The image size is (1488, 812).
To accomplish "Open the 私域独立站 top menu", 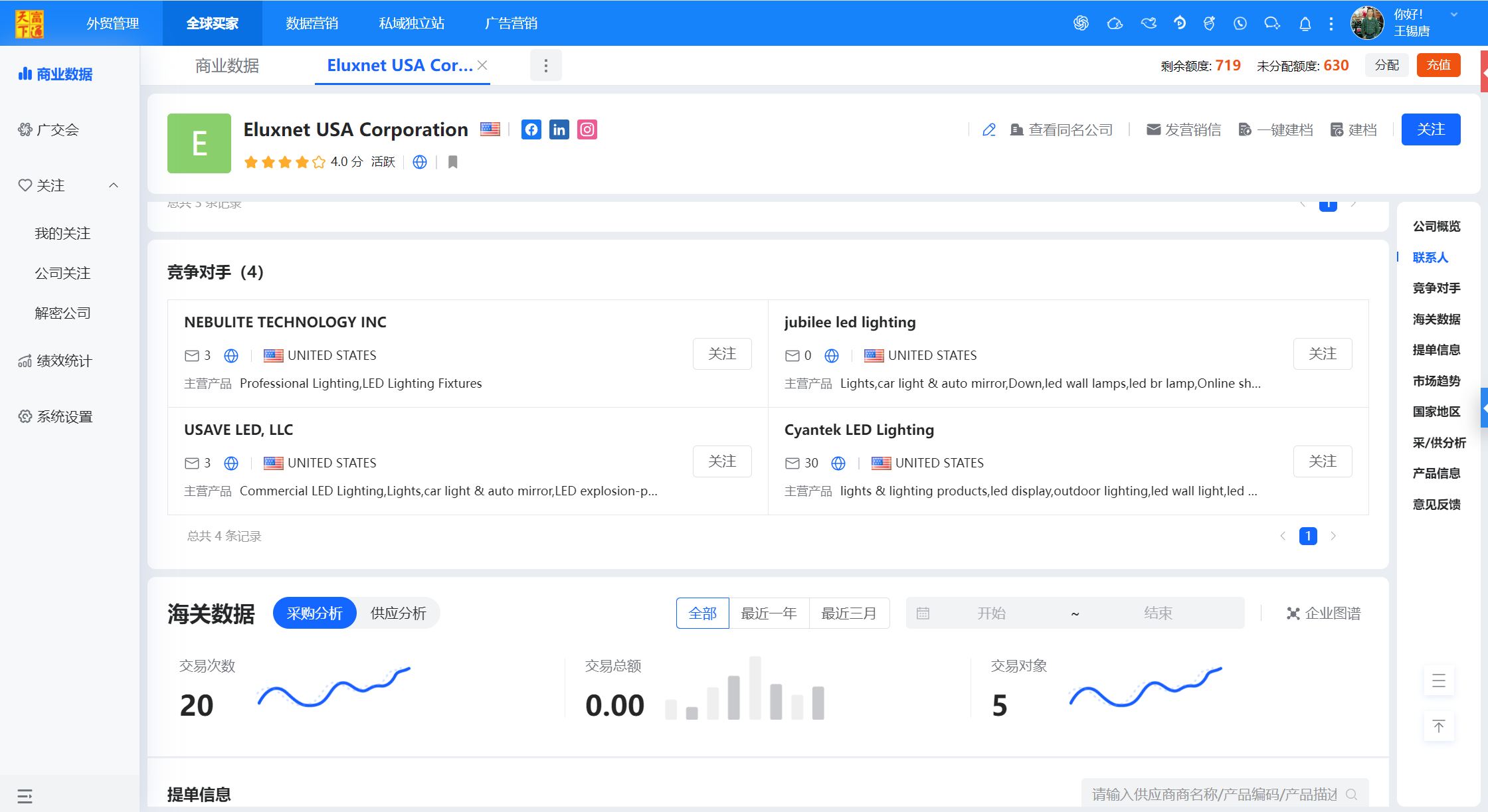I will (412, 23).
